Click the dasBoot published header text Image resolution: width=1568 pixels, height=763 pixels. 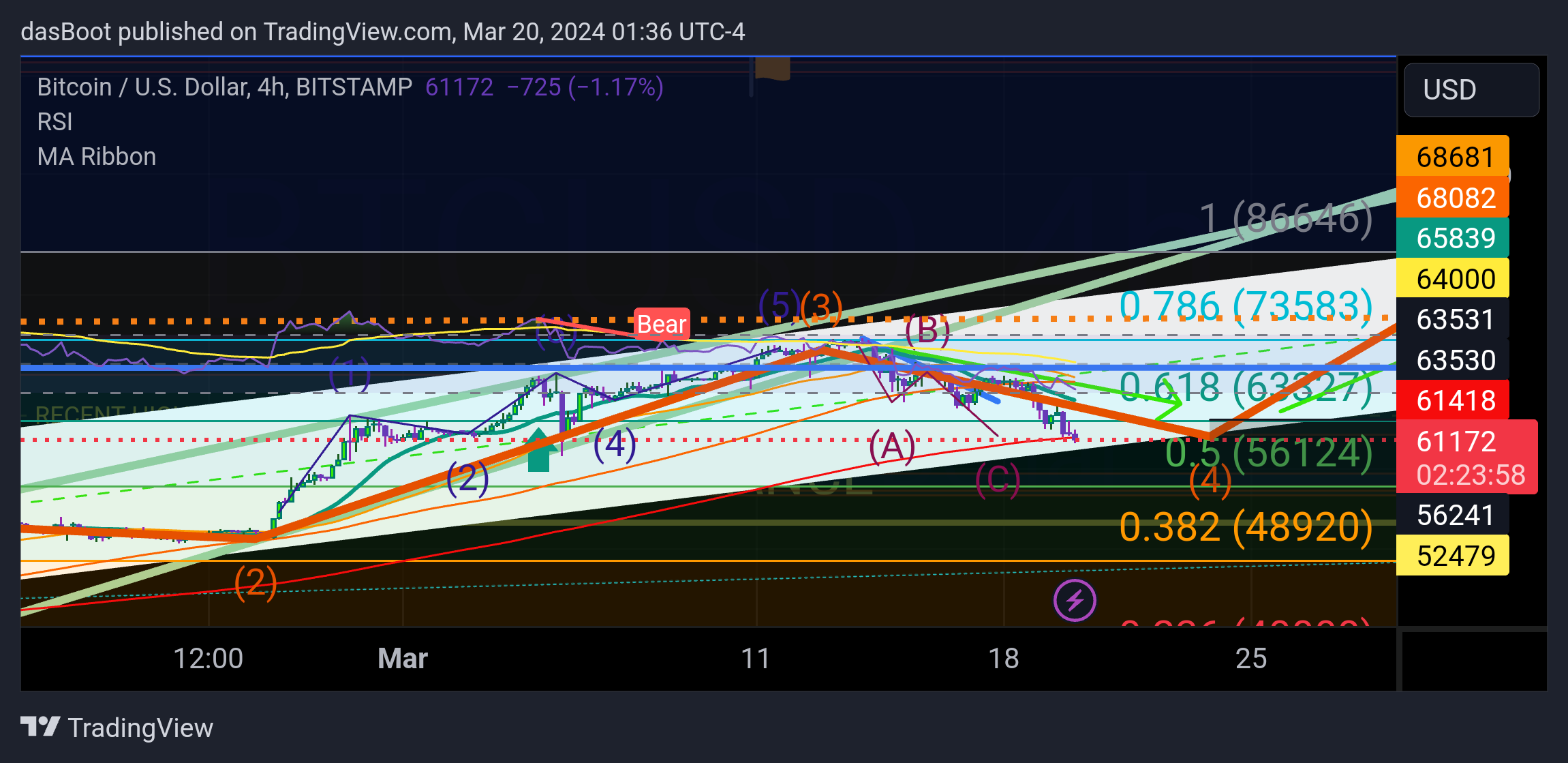tap(382, 31)
